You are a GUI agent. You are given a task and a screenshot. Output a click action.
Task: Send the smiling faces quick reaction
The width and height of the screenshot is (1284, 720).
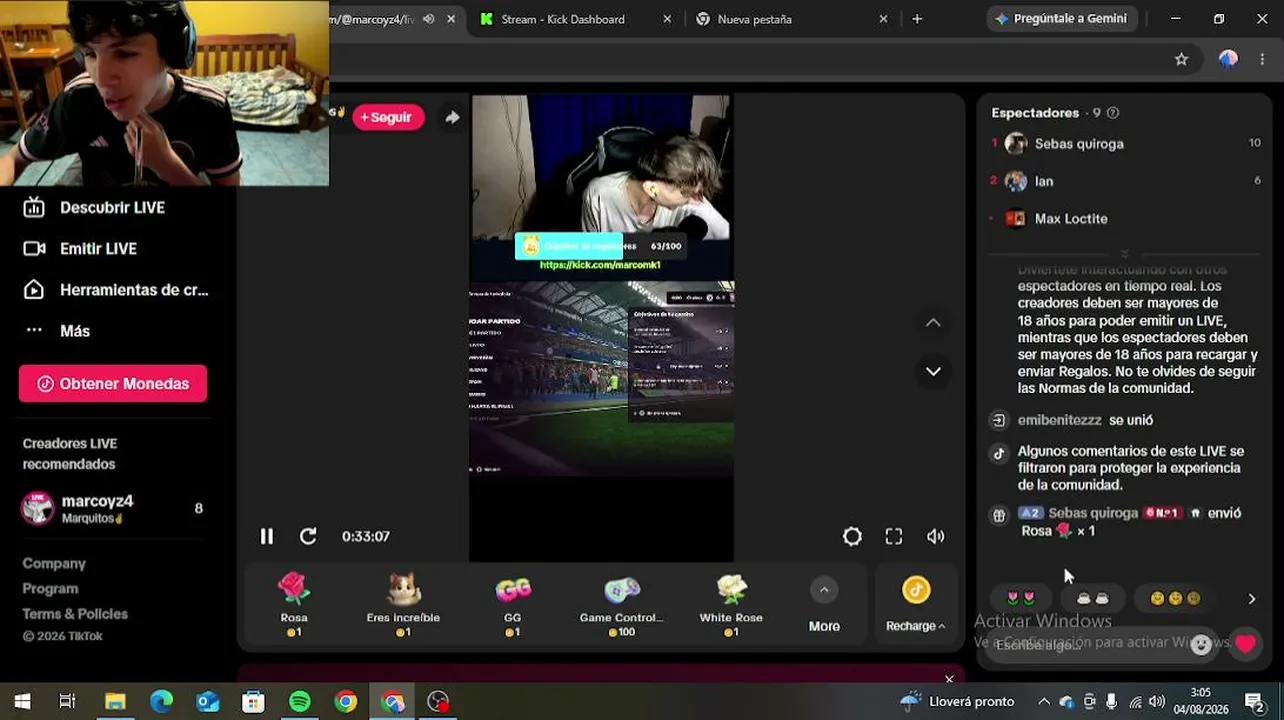click(x=1175, y=599)
